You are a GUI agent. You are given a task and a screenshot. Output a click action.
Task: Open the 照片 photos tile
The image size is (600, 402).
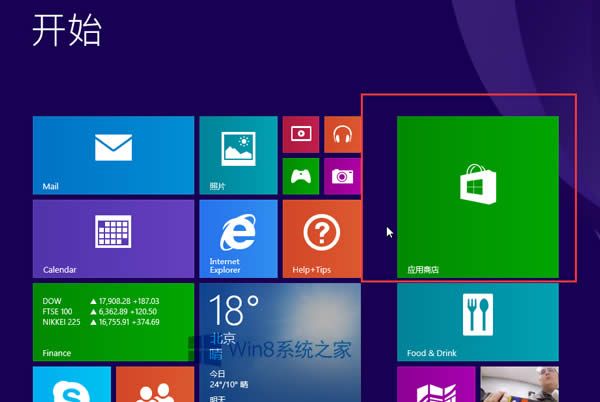coord(238,155)
